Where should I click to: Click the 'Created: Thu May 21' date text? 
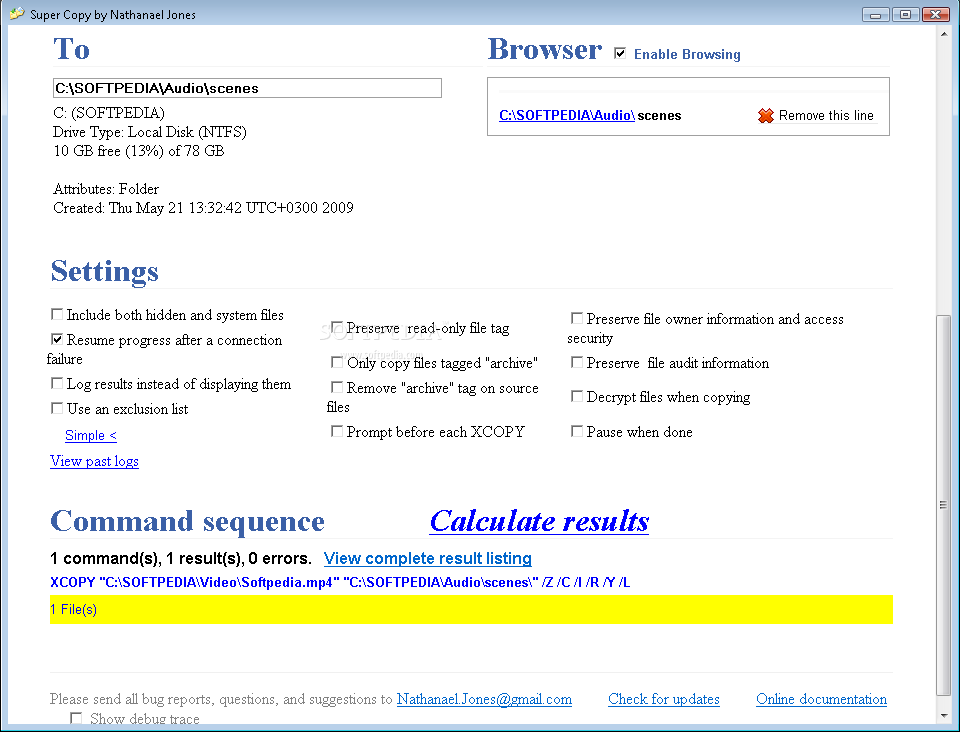point(203,207)
